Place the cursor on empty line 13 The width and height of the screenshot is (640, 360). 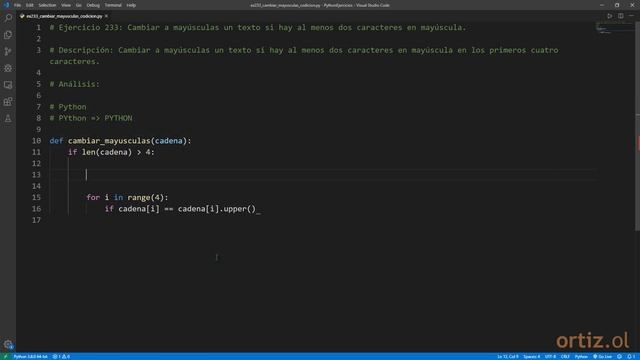pos(322,175)
